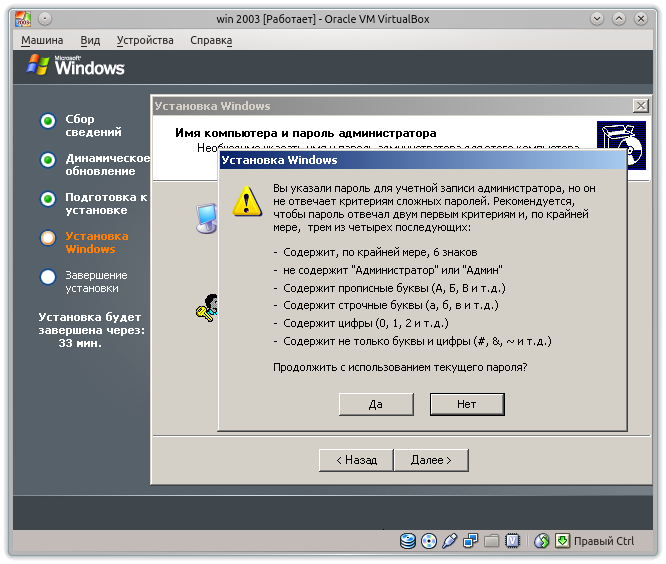Click the optical disc status icon
The width and height of the screenshot is (666, 564).
tap(429, 541)
